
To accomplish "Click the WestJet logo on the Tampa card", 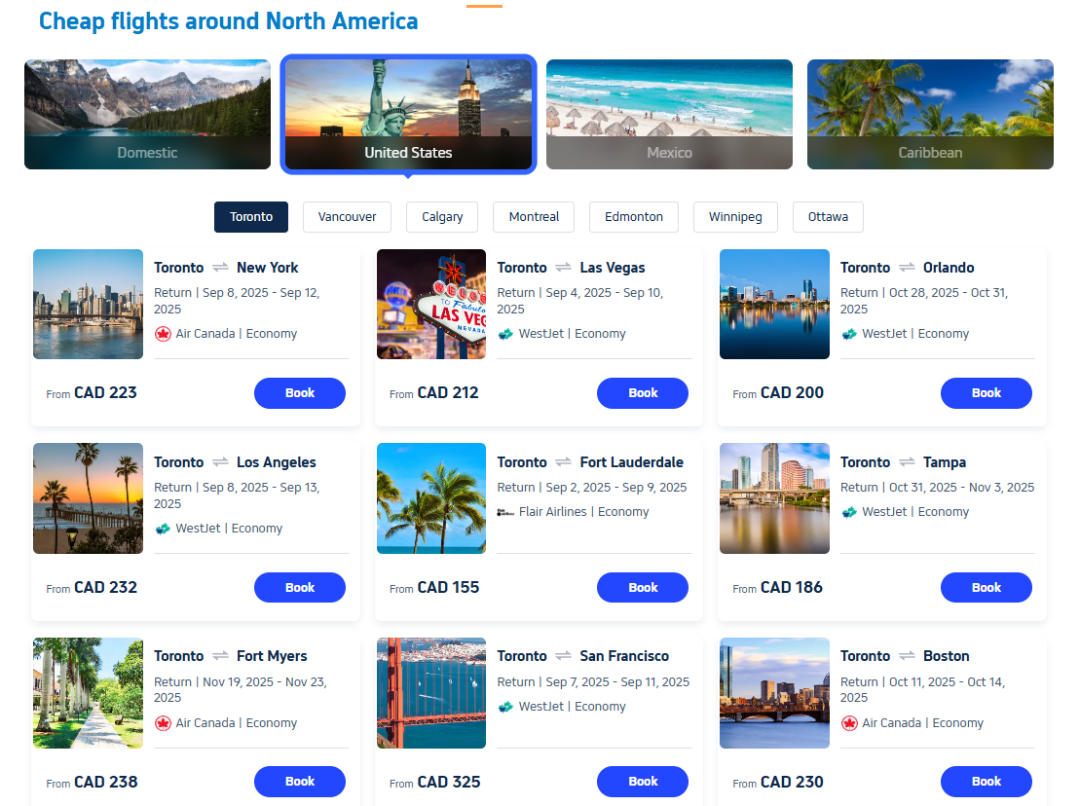I will click(849, 512).
